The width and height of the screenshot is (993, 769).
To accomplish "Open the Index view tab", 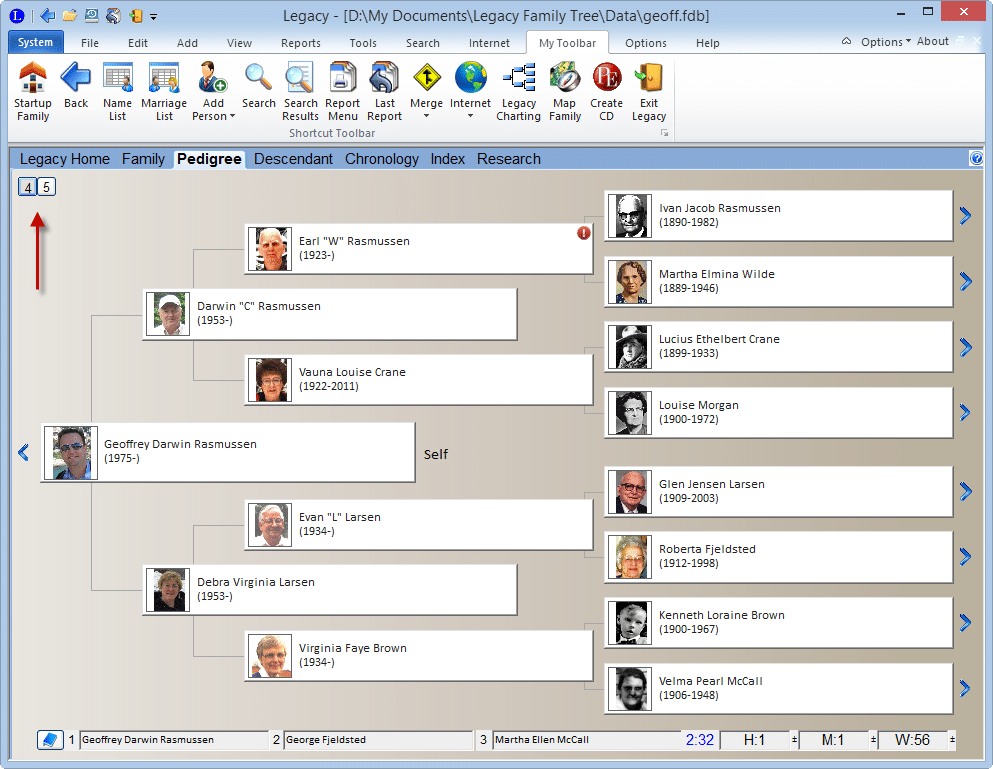I will coord(448,159).
